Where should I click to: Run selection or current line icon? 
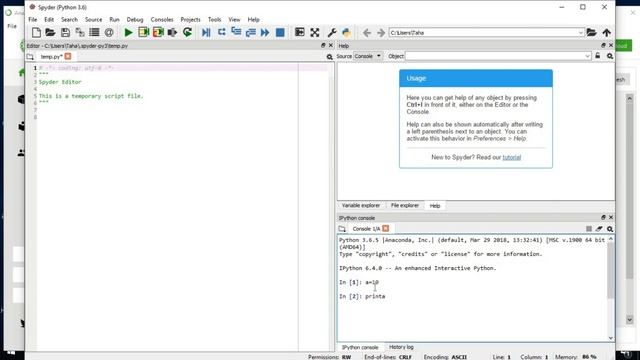(172, 32)
